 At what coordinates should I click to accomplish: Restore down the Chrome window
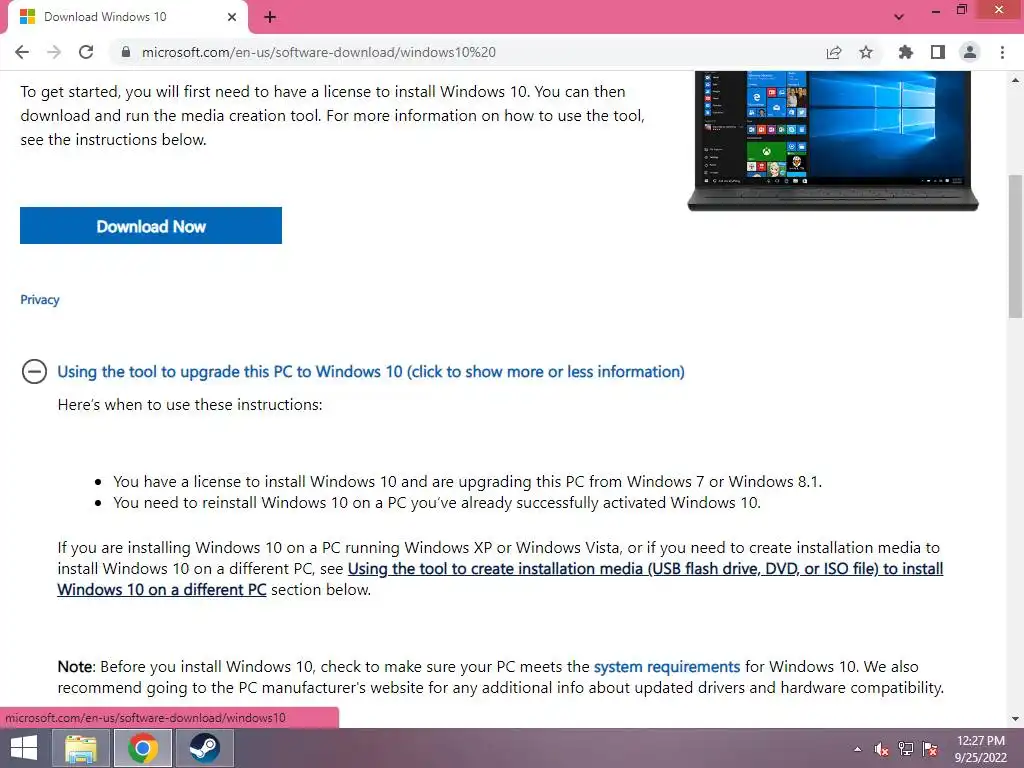962,10
